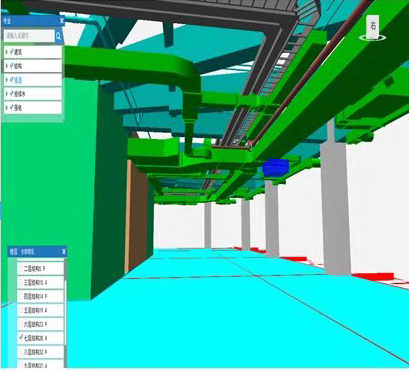409x371 pixels.
Task: Uncheck the 结构 discipline checkbox
Action: pos(12,66)
